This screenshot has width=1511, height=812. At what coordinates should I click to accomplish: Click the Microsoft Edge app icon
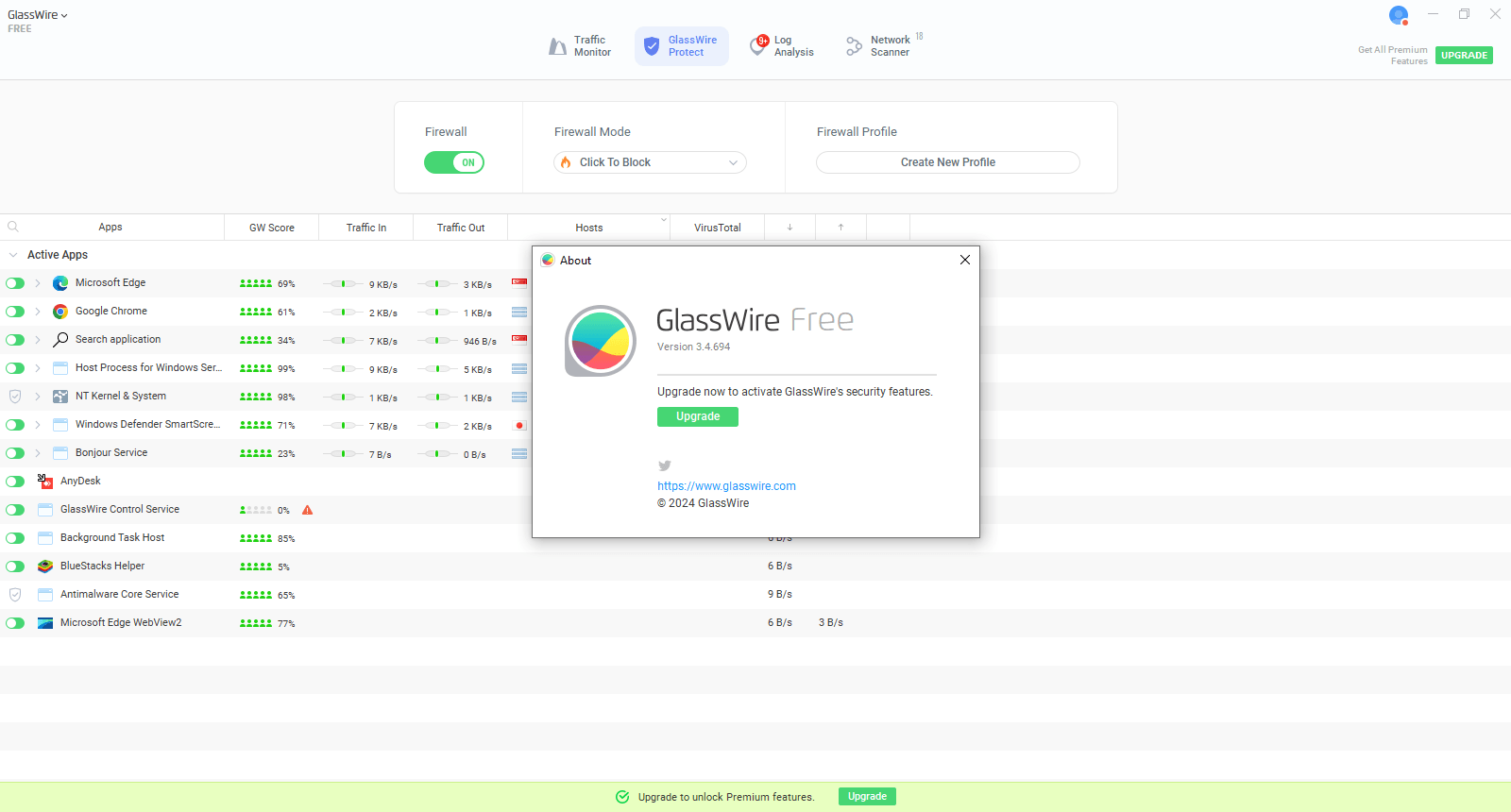[x=60, y=283]
